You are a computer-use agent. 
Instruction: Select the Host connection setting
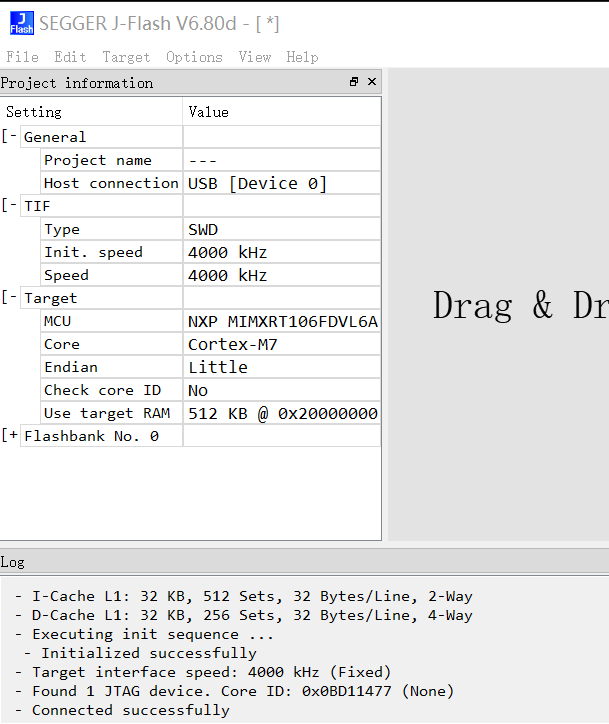(x=111, y=183)
